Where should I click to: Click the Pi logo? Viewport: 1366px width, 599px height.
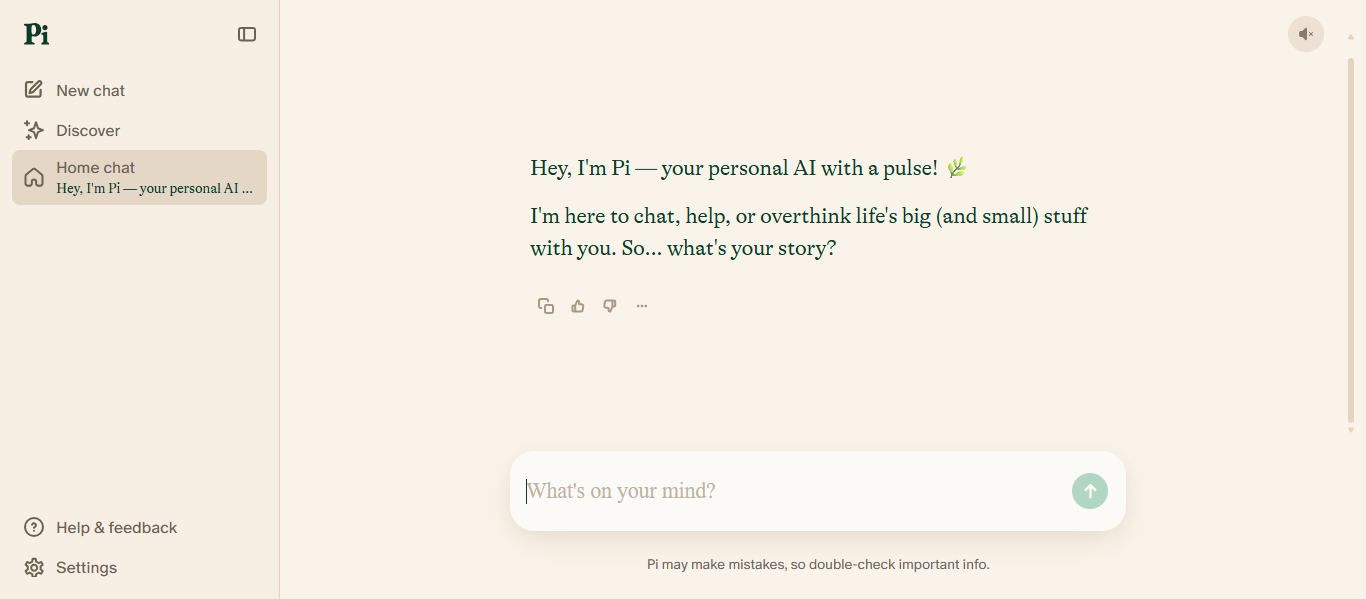[37, 34]
